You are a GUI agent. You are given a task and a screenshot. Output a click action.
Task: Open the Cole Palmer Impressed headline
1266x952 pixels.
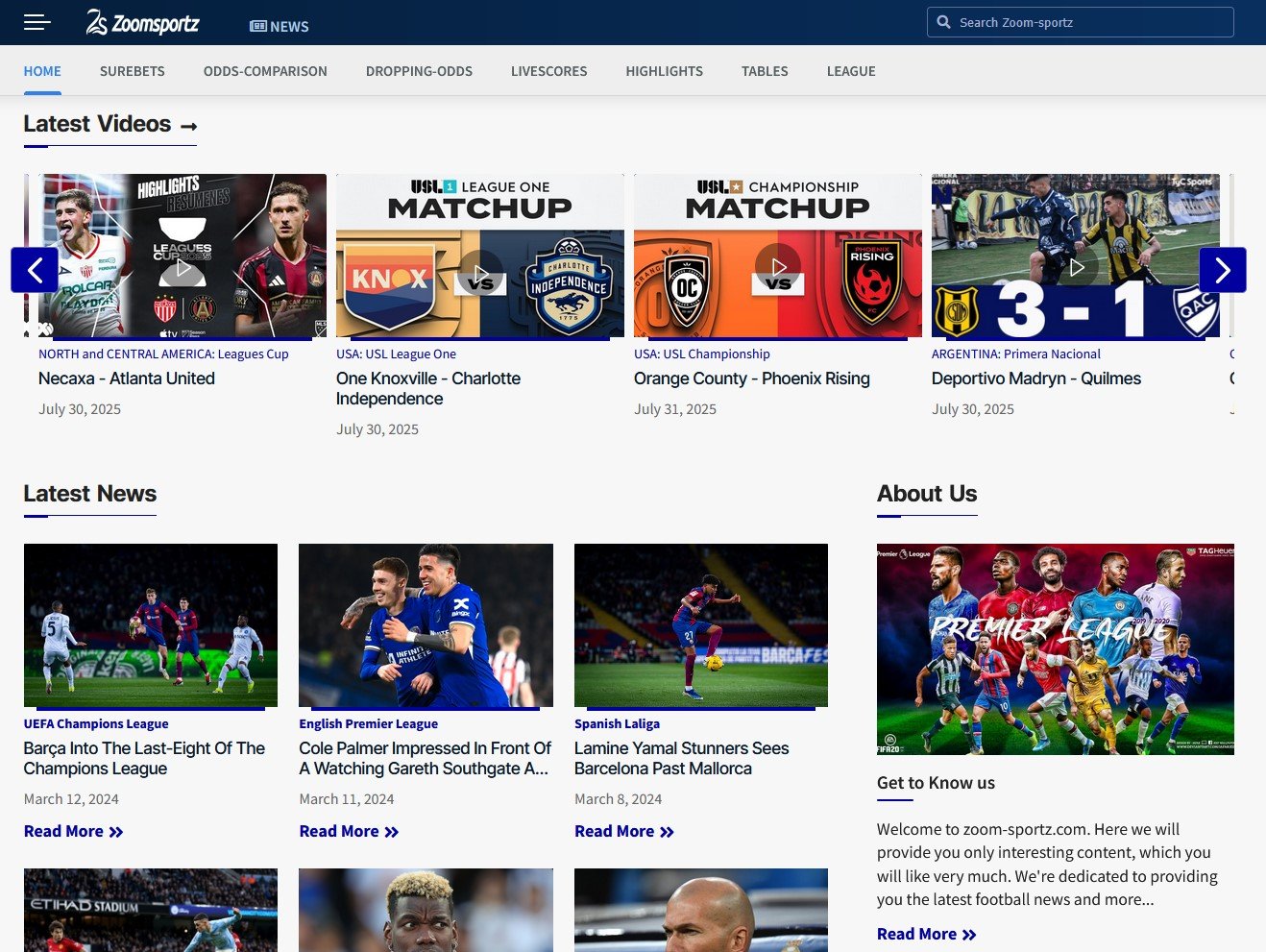click(425, 759)
